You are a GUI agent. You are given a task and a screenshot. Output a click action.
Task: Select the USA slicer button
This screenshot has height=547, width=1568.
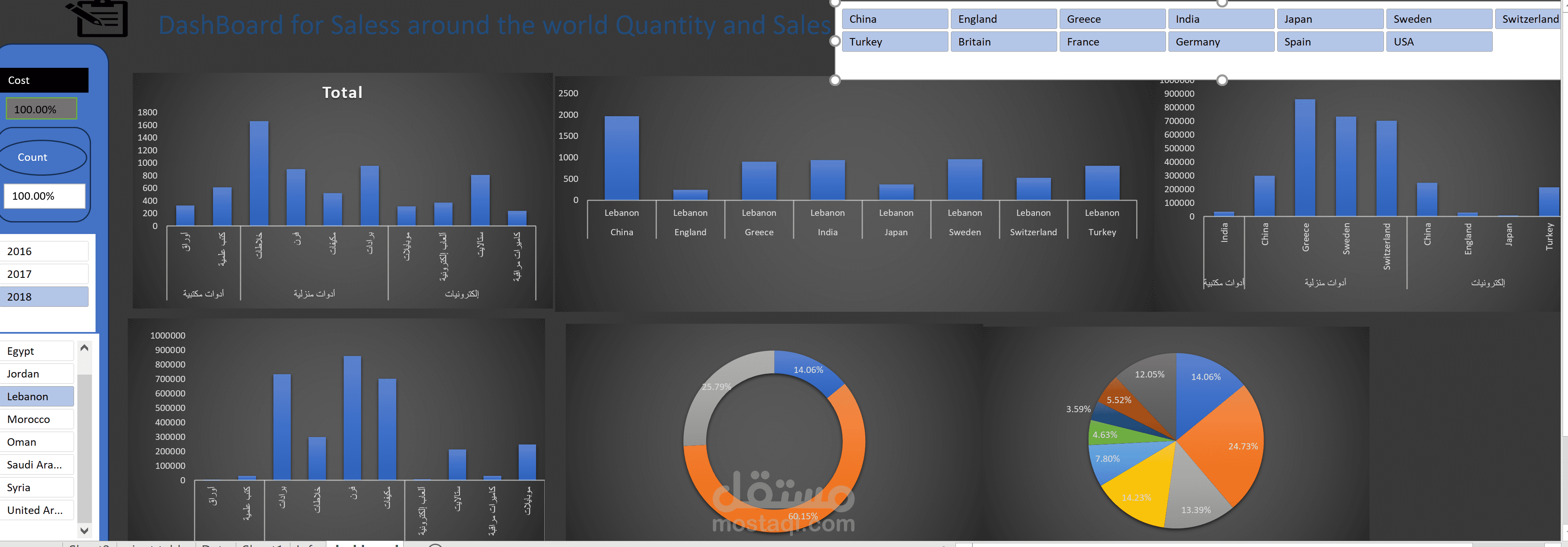point(1439,42)
